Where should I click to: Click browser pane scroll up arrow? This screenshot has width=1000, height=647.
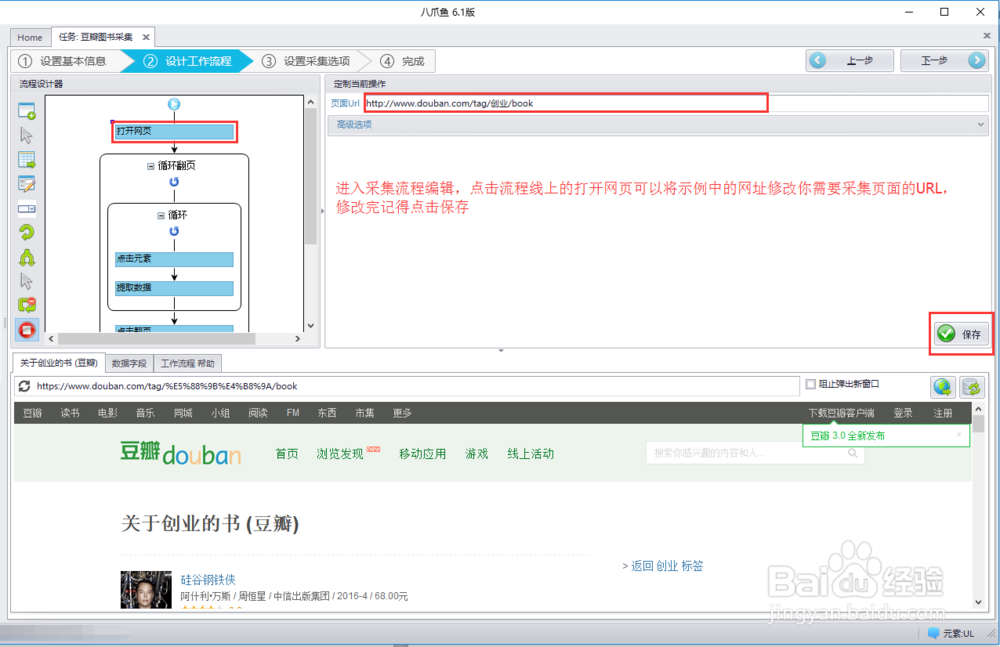978,408
